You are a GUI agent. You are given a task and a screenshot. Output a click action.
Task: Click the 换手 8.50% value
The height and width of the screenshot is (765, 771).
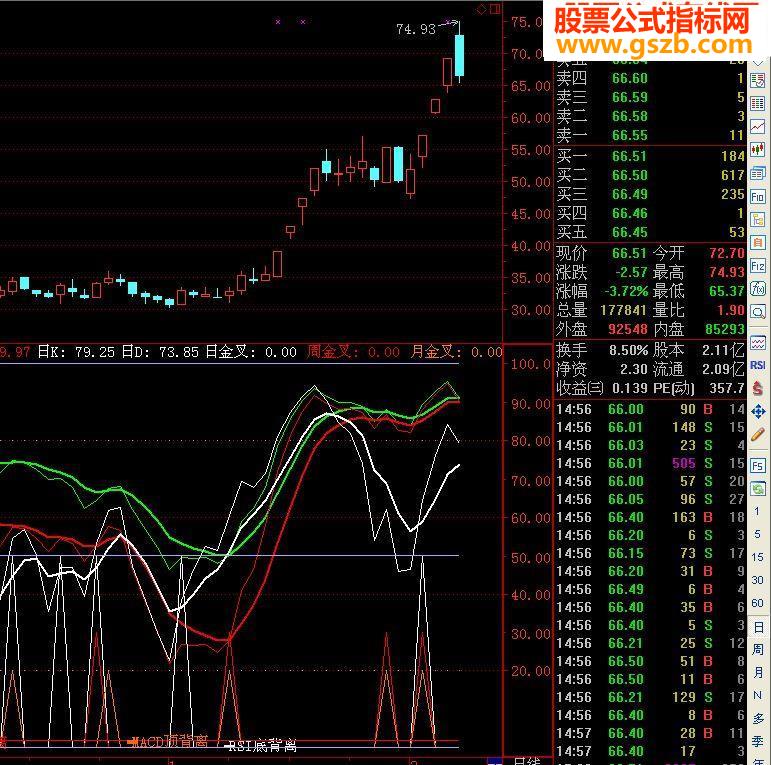pyautogui.click(x=628, y=350)
